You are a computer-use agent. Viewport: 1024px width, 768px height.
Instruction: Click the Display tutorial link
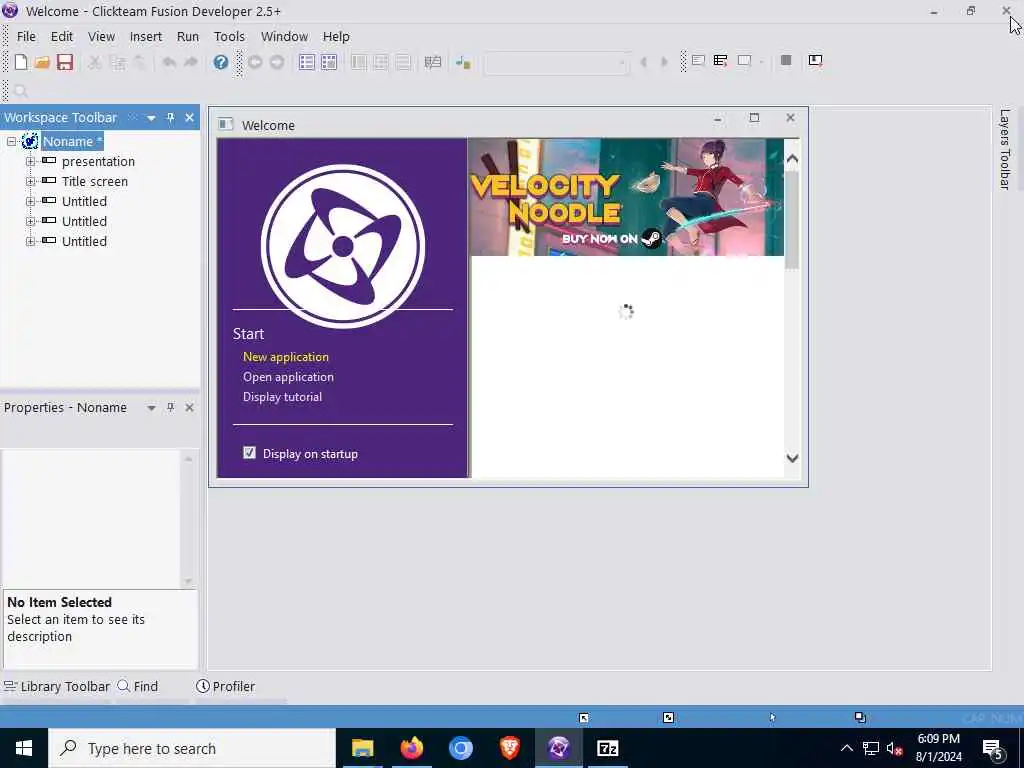(282, 397)
